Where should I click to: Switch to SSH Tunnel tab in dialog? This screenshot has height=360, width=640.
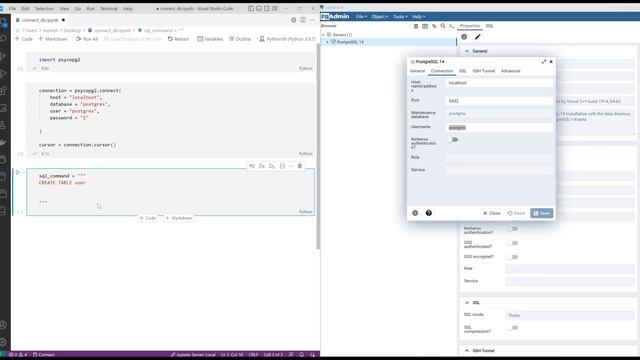pos(484,71)
